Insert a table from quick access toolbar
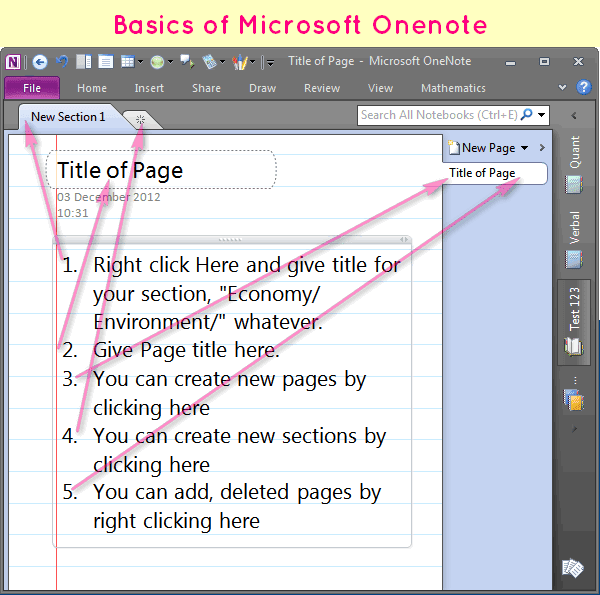This screenshot has width=600, height=595. click(127, 62)
